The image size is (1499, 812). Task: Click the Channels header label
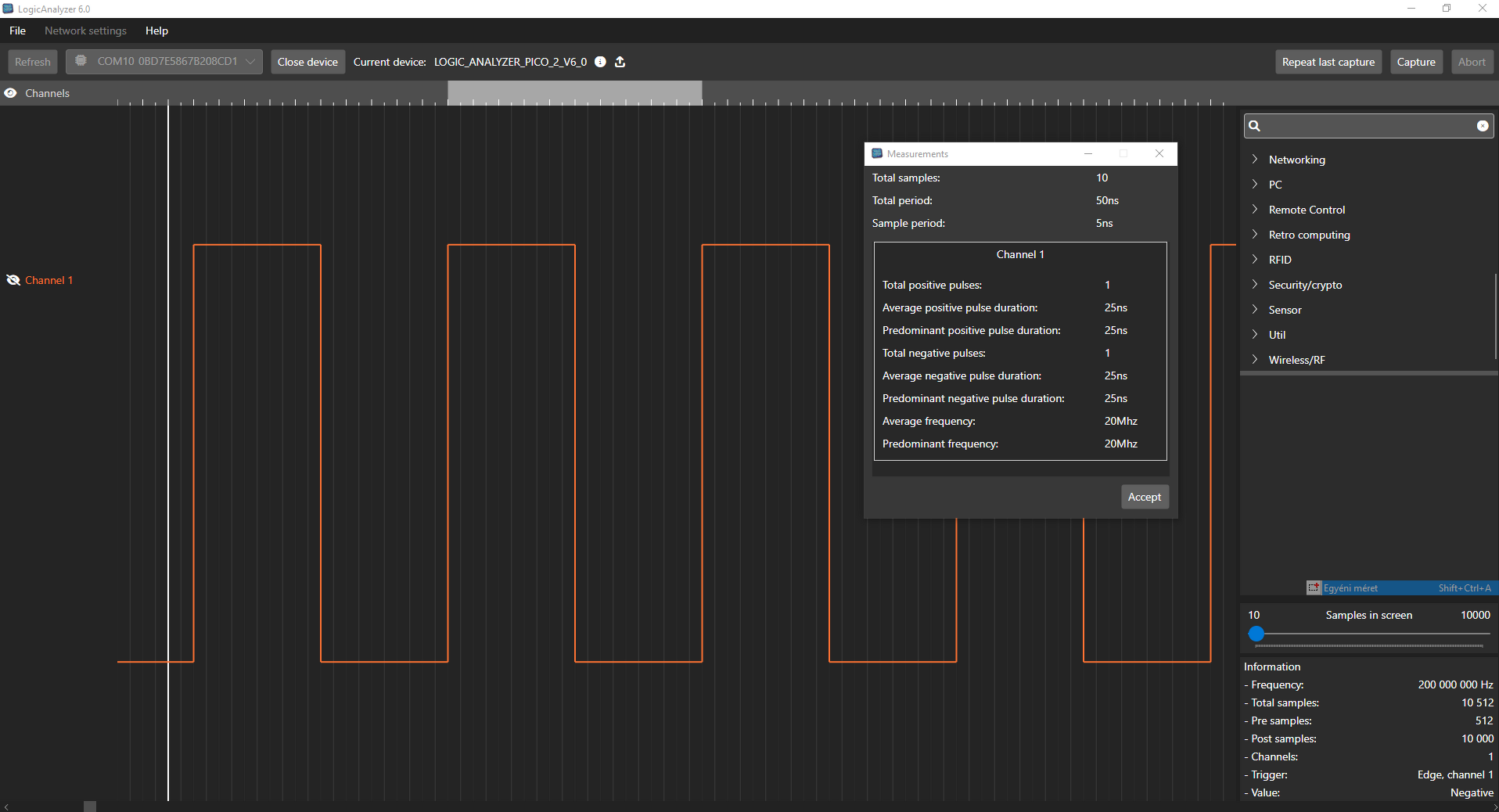pyautogui.click(x=47, y=93)
